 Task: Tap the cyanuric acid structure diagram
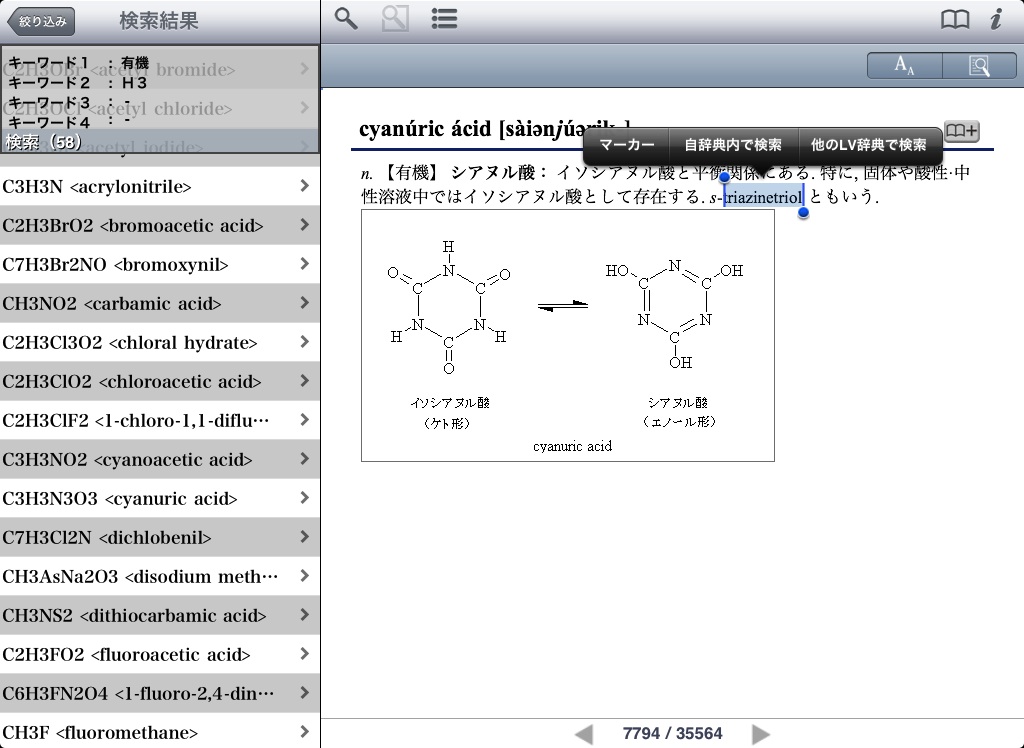(567, 335)
